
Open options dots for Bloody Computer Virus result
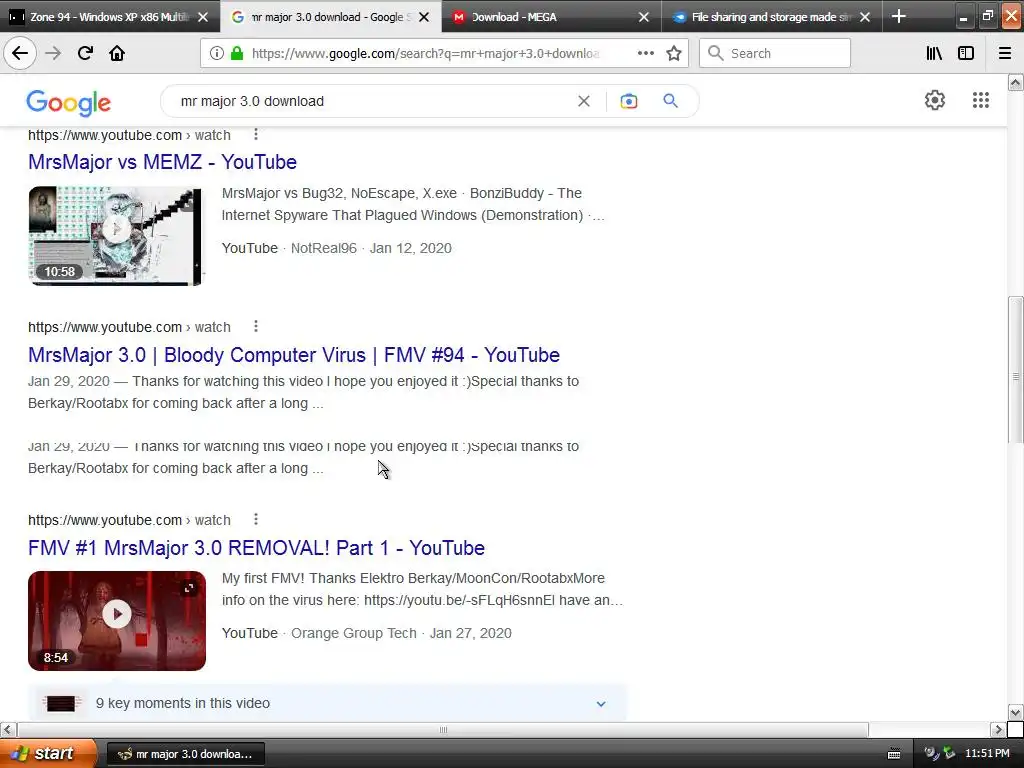point(256,326)
